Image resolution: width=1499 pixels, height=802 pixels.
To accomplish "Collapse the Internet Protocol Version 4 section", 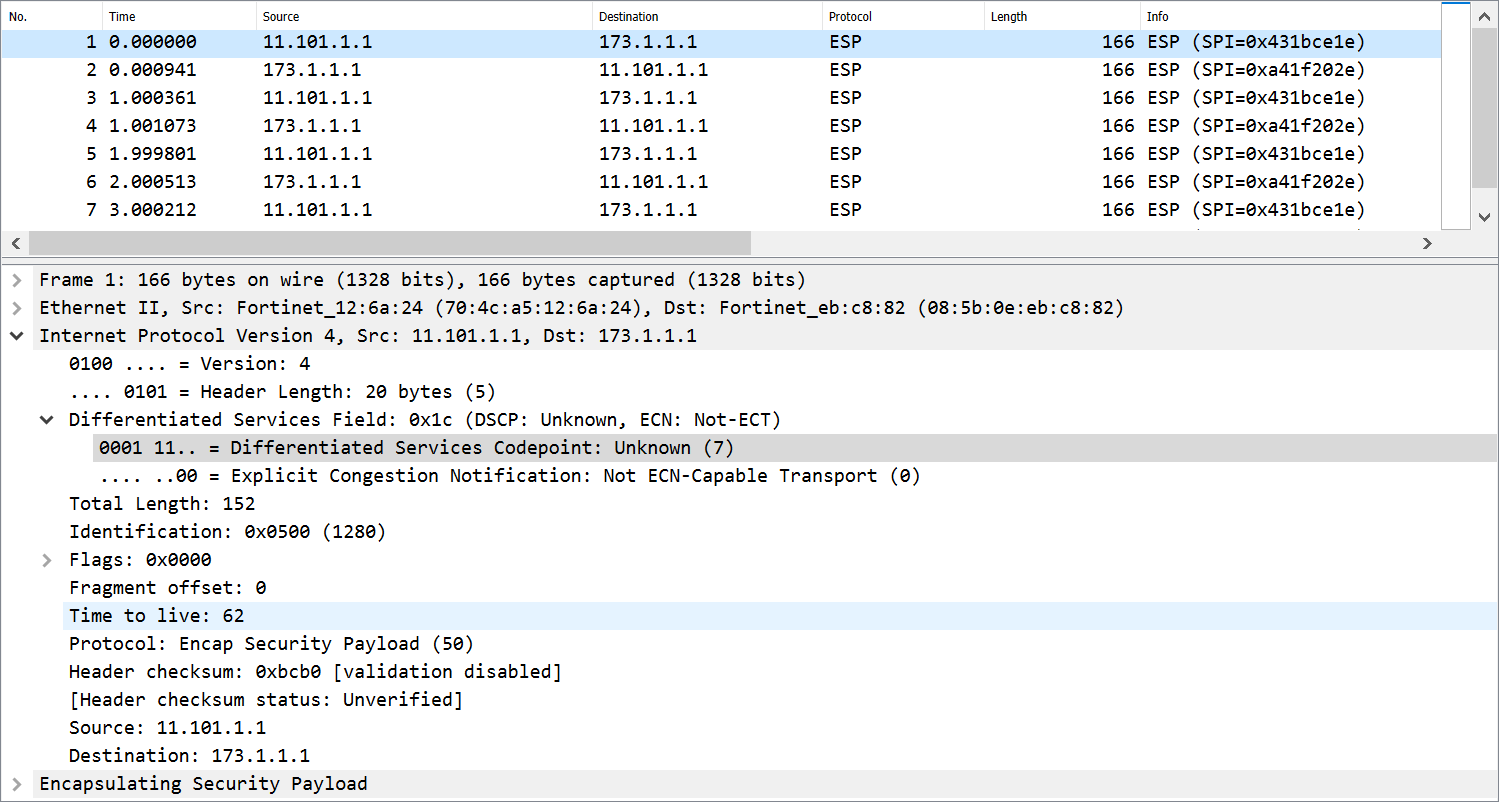I will click(17, 336).
